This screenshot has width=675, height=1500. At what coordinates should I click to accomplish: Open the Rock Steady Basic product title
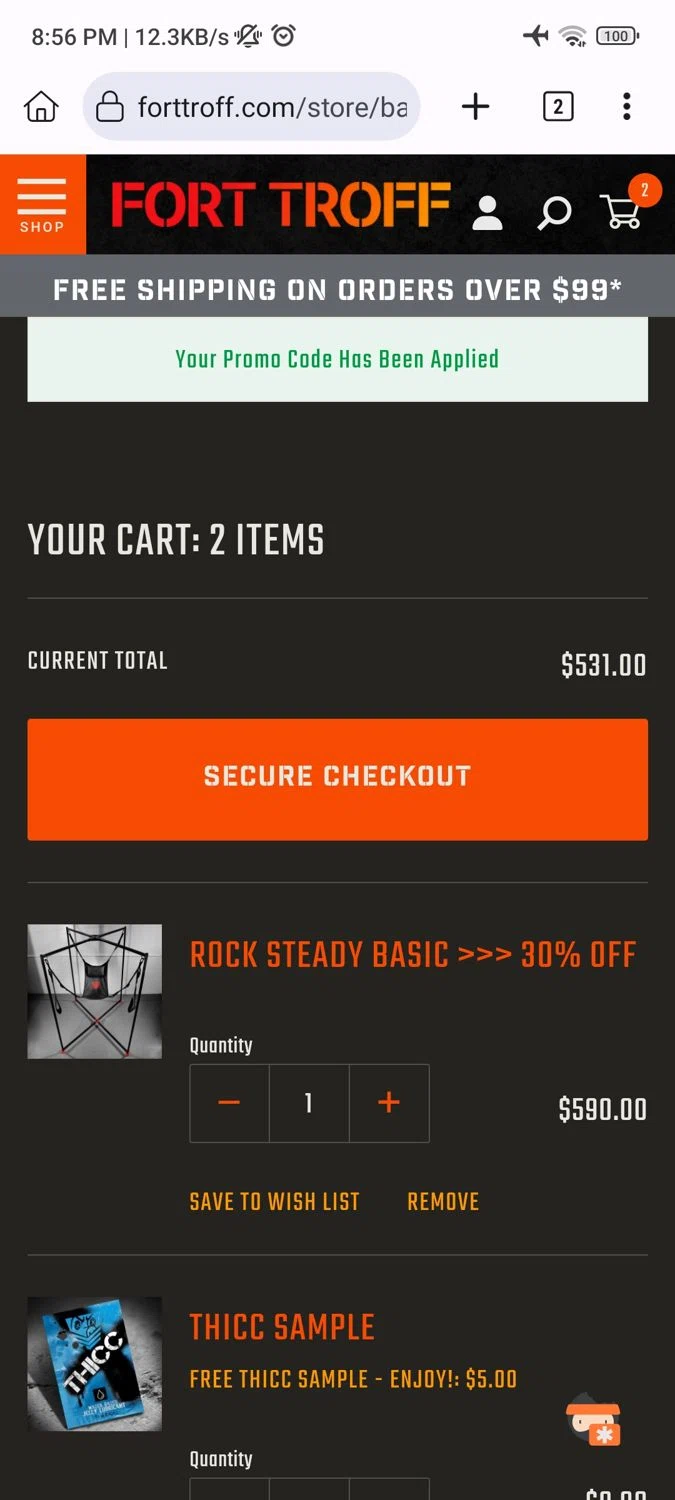click(x=412, y=955)
